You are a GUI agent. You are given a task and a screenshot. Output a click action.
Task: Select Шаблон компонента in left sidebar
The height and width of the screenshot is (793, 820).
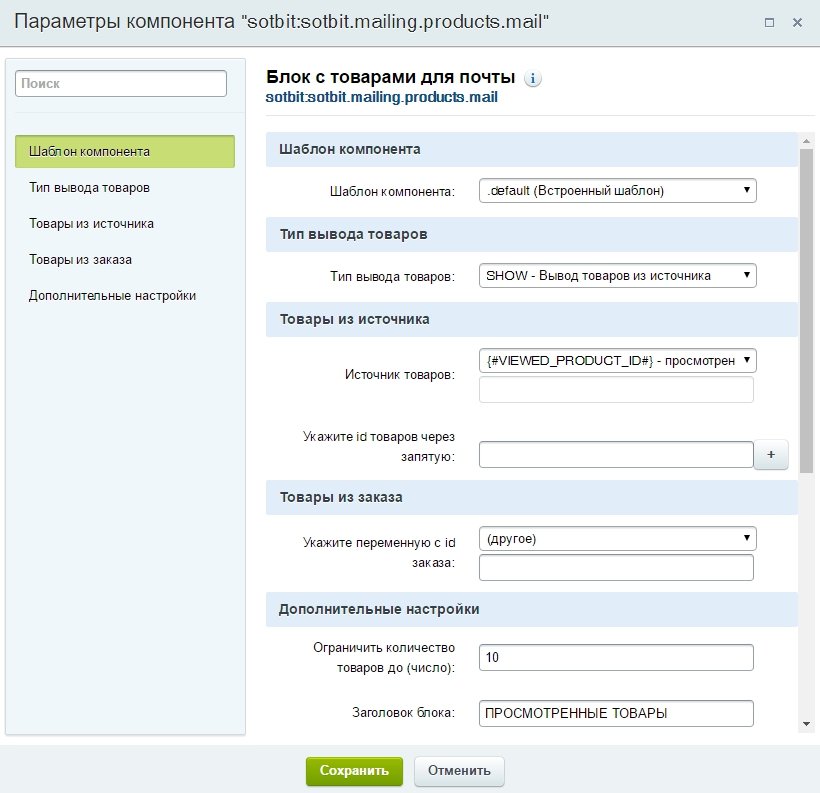click(x=125, y=152)
